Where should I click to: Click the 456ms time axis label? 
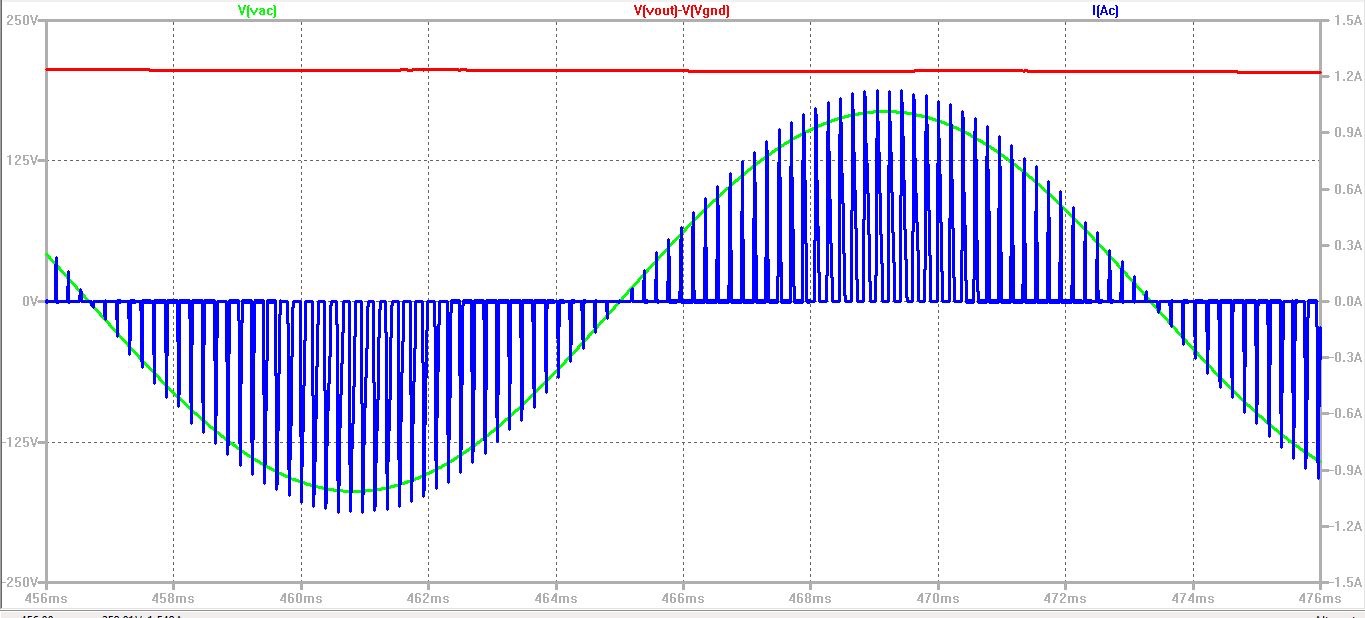[47, 597]
